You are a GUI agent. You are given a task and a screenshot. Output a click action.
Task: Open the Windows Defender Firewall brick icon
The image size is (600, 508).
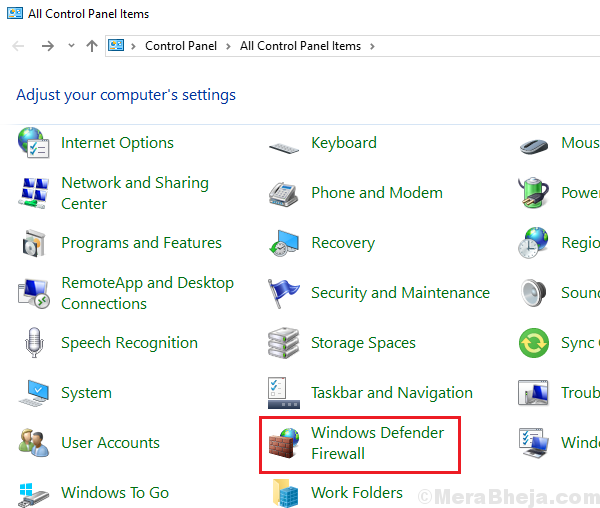pos(284,443)
